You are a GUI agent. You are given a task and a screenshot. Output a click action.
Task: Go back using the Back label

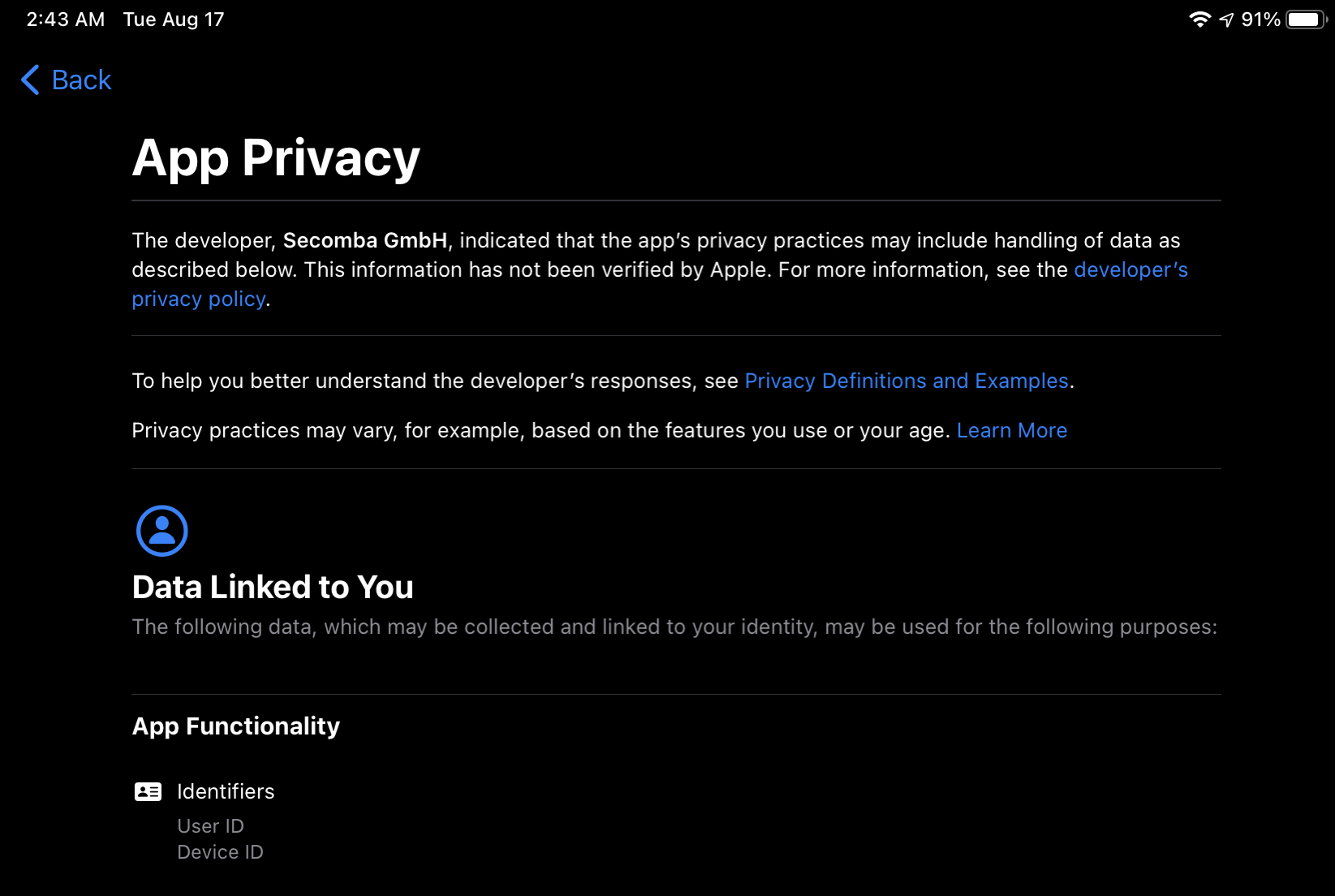(81, 80)
